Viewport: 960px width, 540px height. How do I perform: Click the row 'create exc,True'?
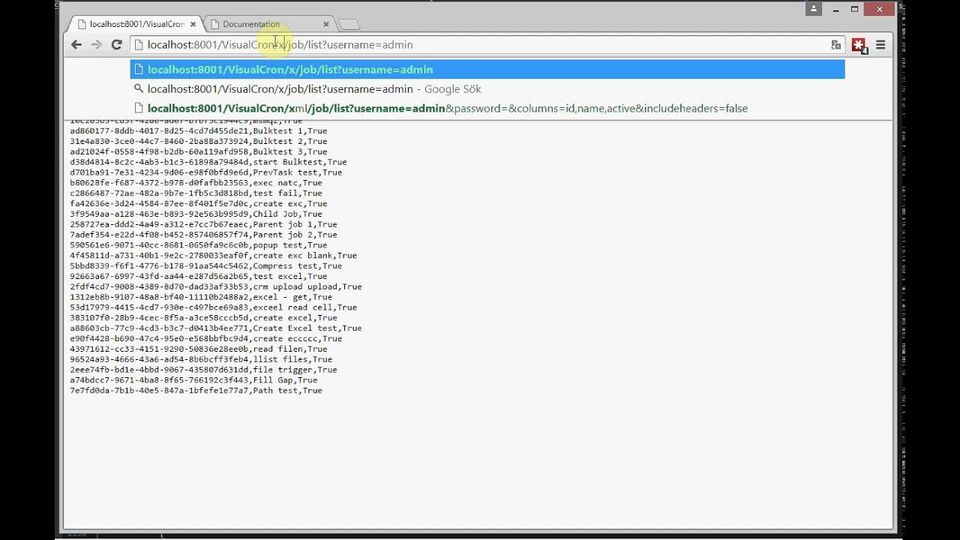coord(198,204)
